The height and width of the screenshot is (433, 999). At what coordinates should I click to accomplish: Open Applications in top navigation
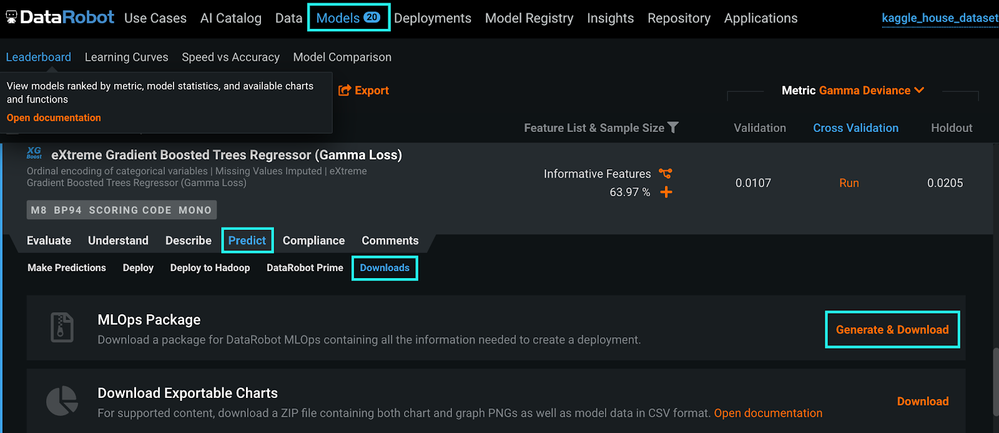[761, 18]
